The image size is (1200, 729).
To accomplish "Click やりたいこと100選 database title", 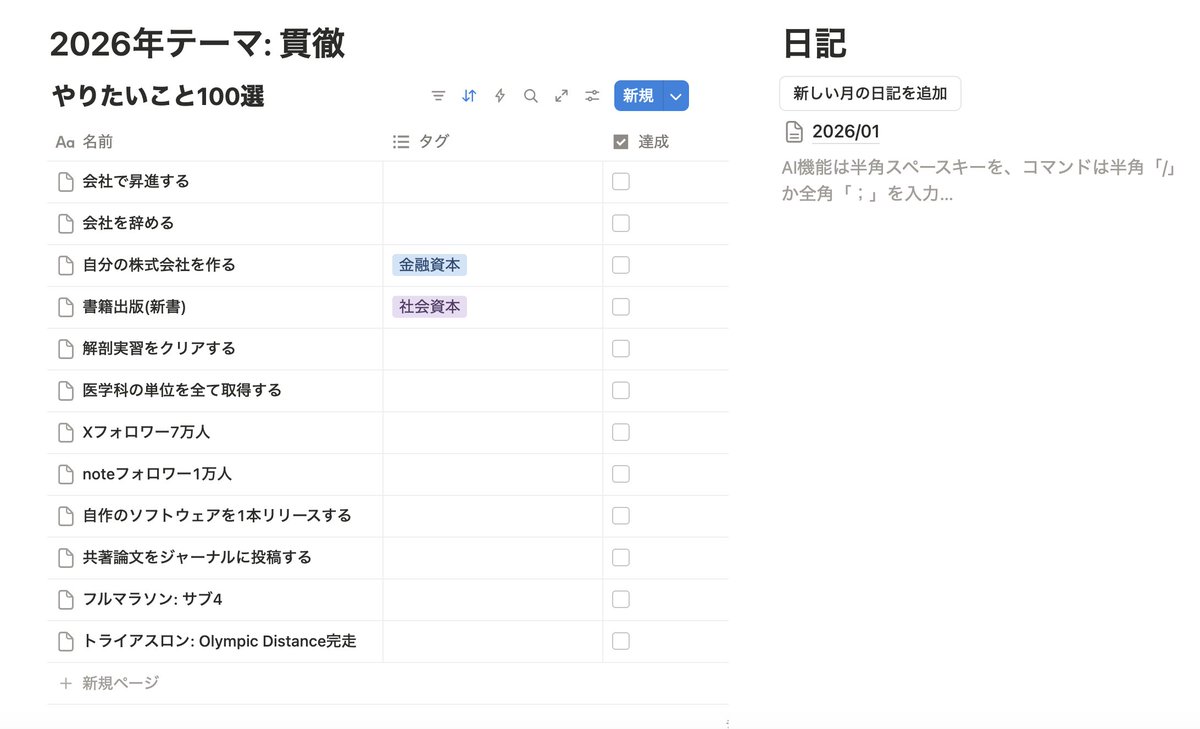I will 158,96.
